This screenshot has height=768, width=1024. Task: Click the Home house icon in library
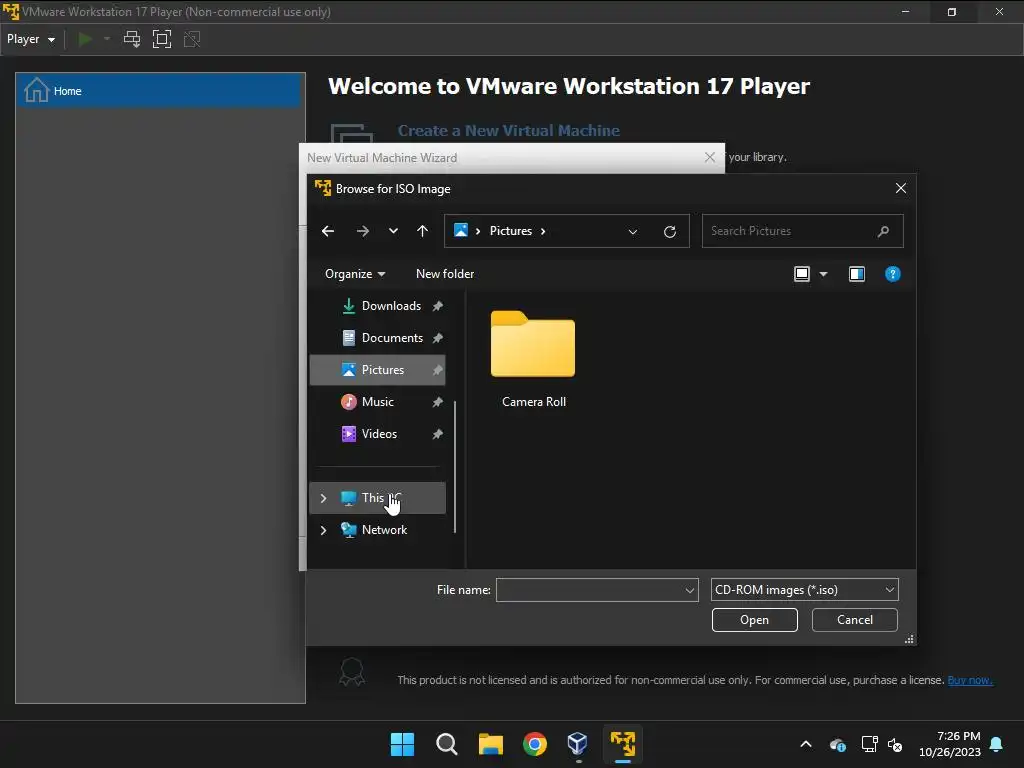[37, 90]
